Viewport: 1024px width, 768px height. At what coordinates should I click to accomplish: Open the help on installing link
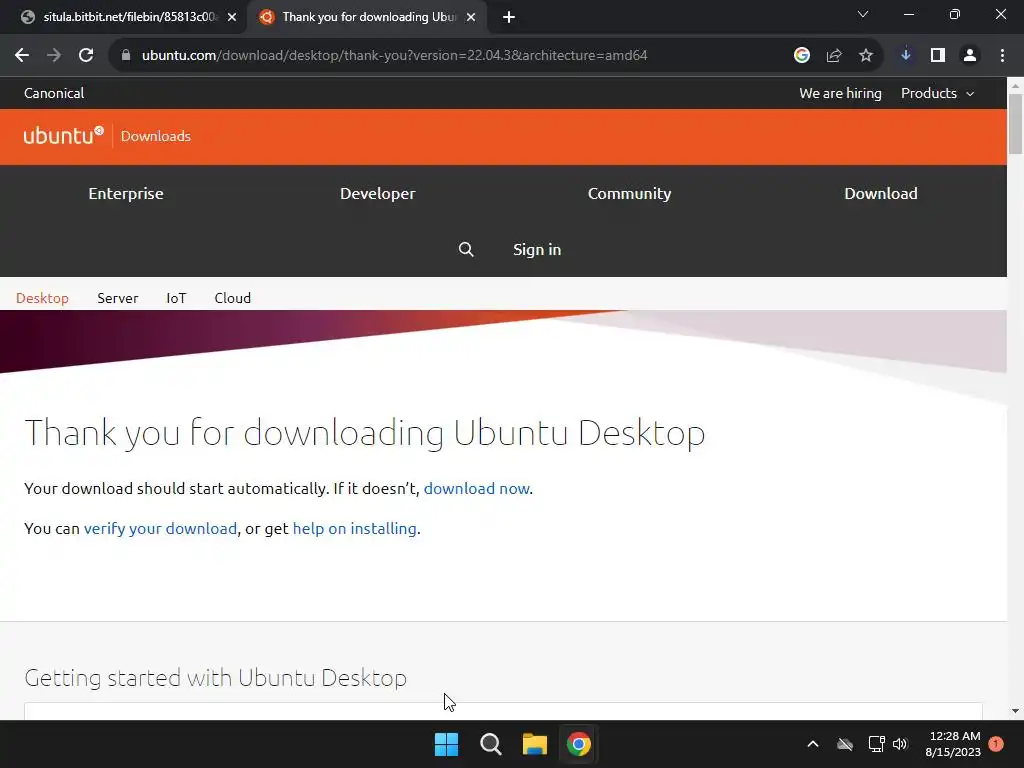tap(355, 528)
